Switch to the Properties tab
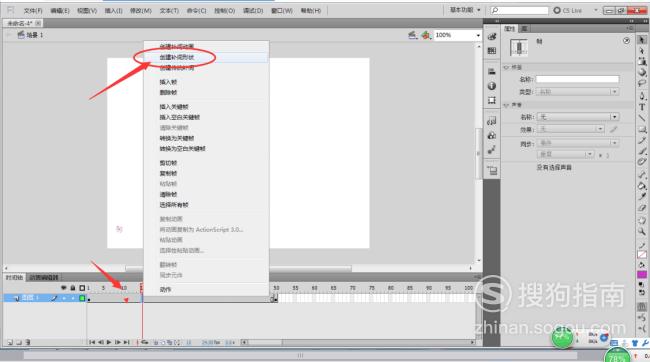 [509, 29]
